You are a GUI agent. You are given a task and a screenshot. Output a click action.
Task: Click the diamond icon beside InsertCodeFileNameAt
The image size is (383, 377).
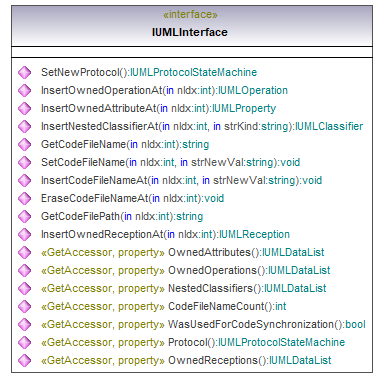point(24,180)
